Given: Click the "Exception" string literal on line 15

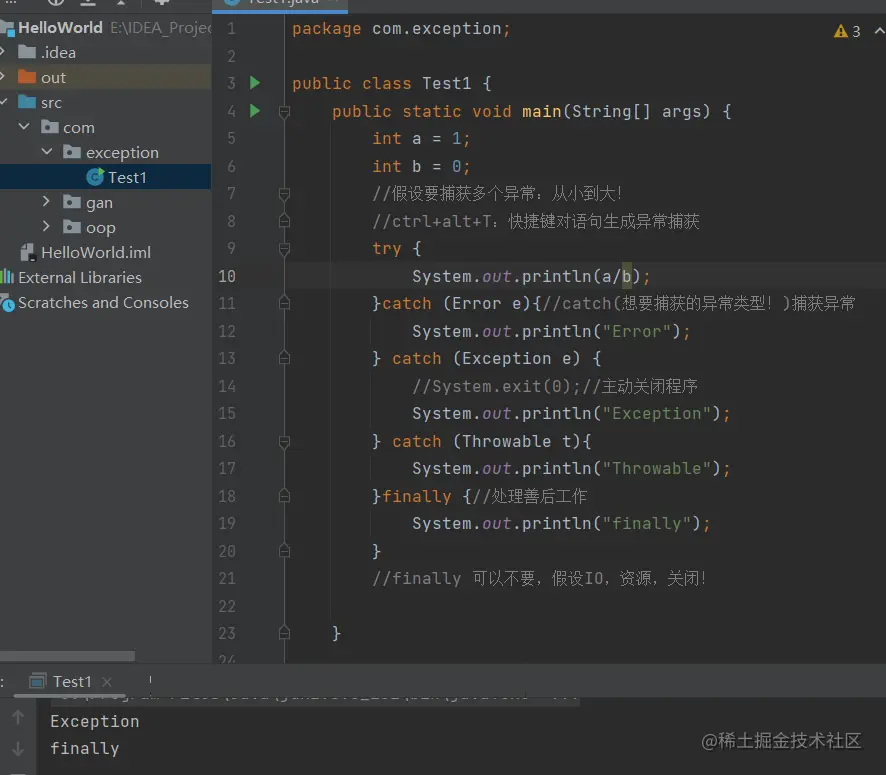Looking at the screenshot, I should [656, 413].
